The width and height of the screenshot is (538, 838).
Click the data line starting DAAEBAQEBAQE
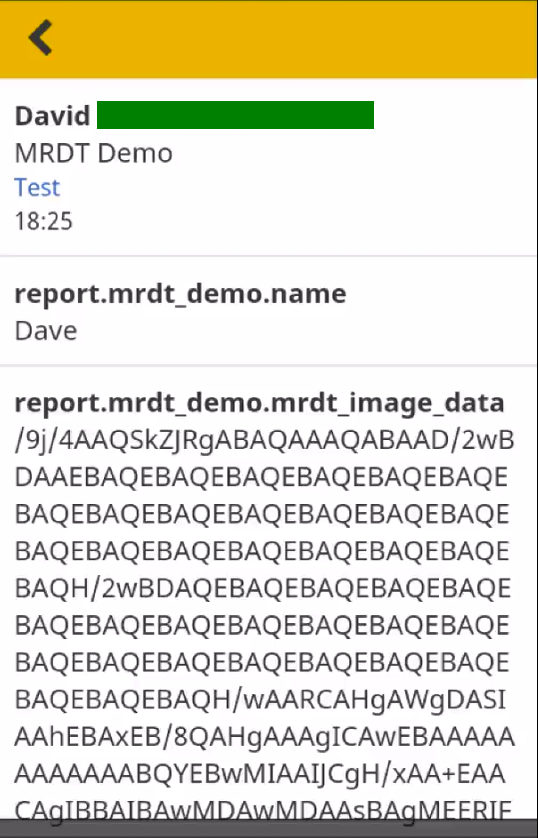tap(261, 477)
